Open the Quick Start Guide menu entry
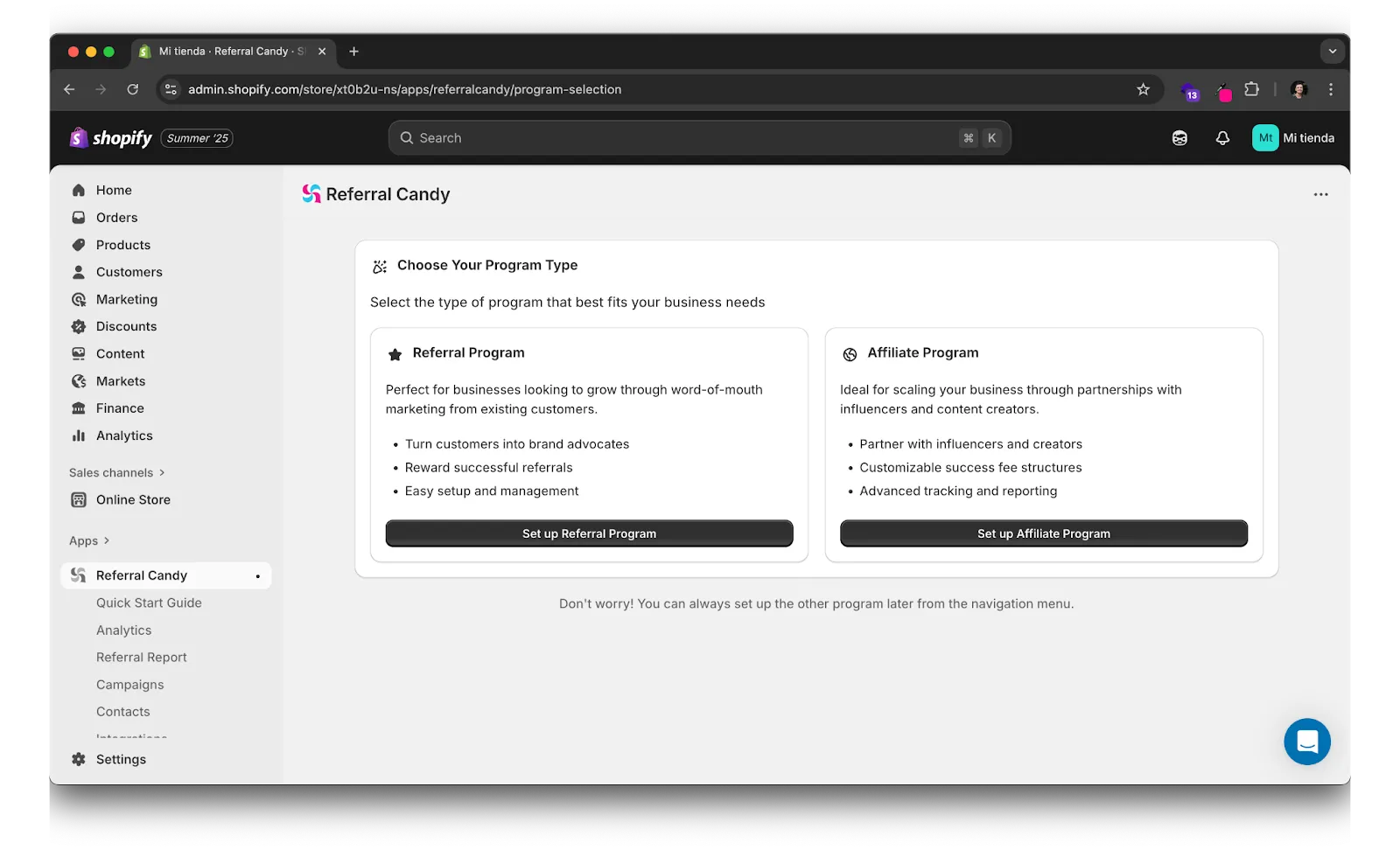This screenshot has width=1400, height=850. 149,603
